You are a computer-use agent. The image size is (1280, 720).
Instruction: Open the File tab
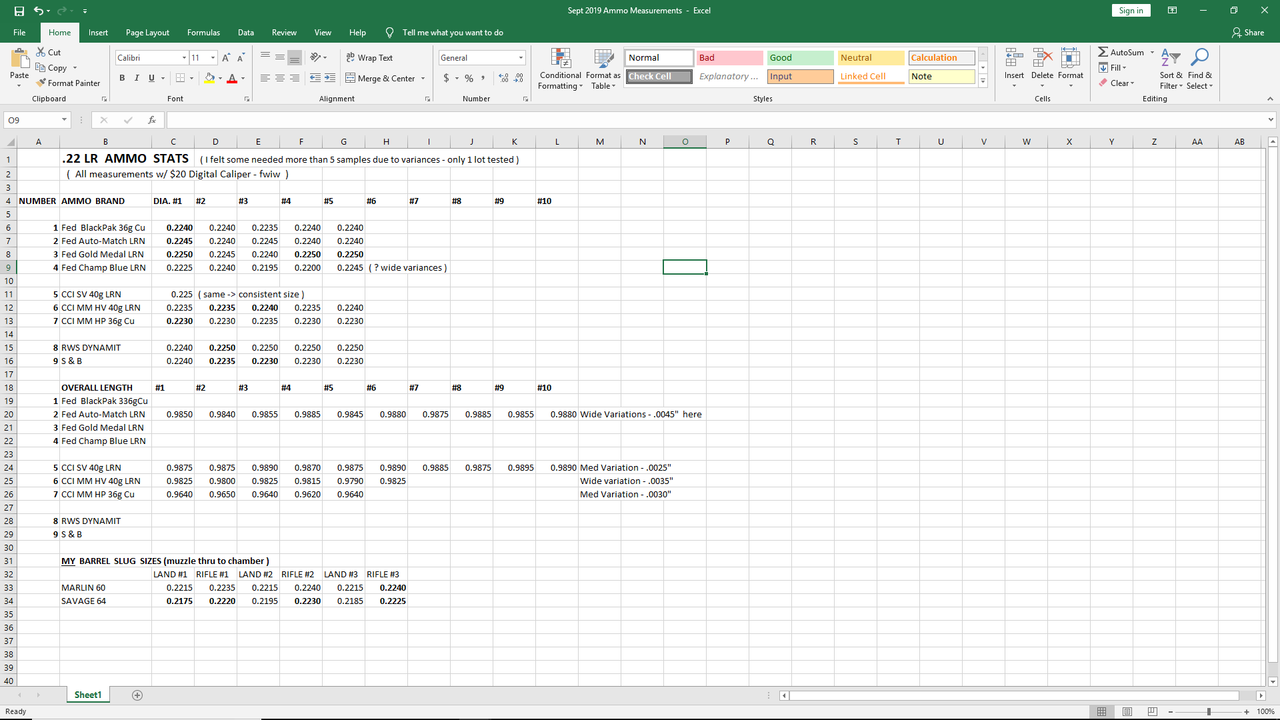tap(19, 32)
